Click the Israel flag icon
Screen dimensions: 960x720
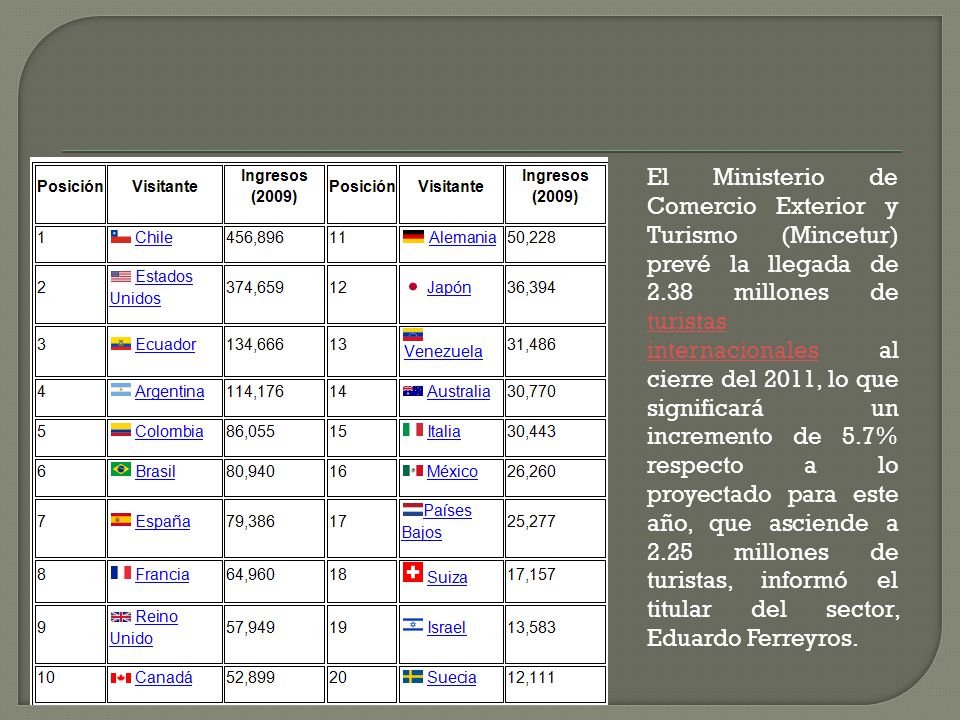pyautogui.click(x=413, y=624)
